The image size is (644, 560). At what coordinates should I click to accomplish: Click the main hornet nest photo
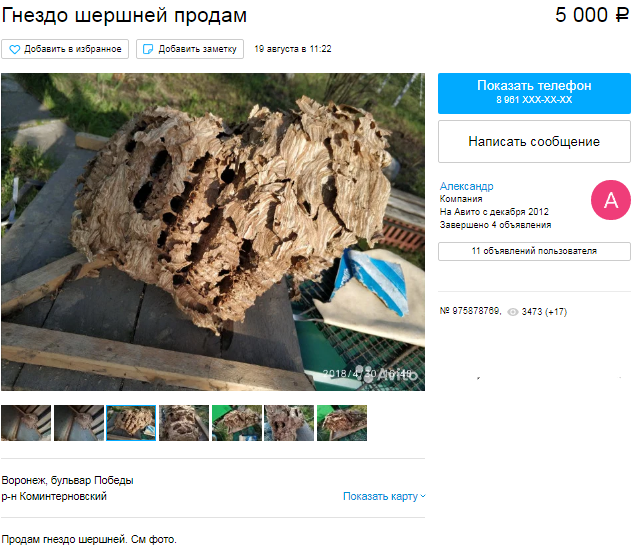(213, 232)
